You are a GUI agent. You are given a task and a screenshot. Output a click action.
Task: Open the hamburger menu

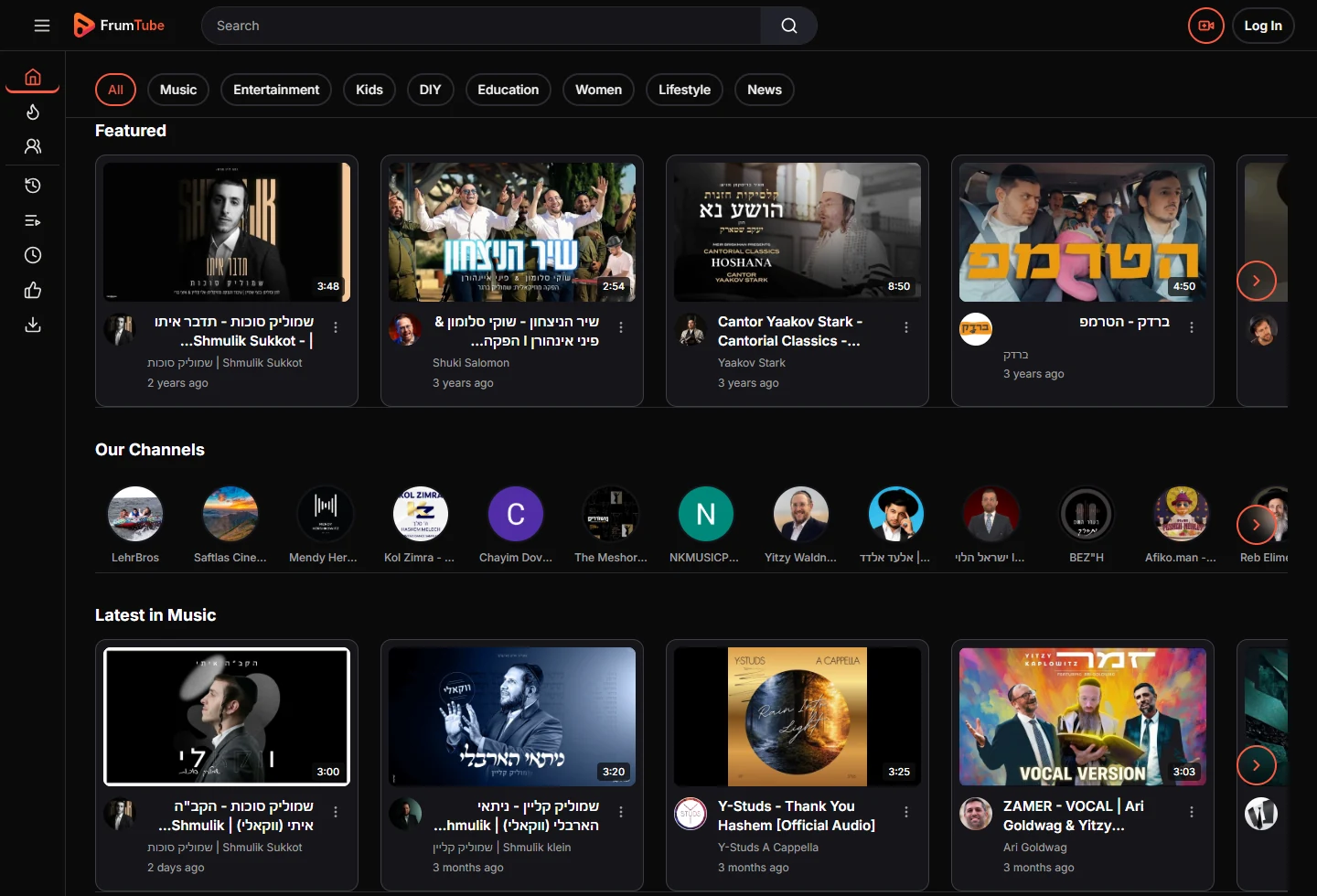tap(42, 26)
